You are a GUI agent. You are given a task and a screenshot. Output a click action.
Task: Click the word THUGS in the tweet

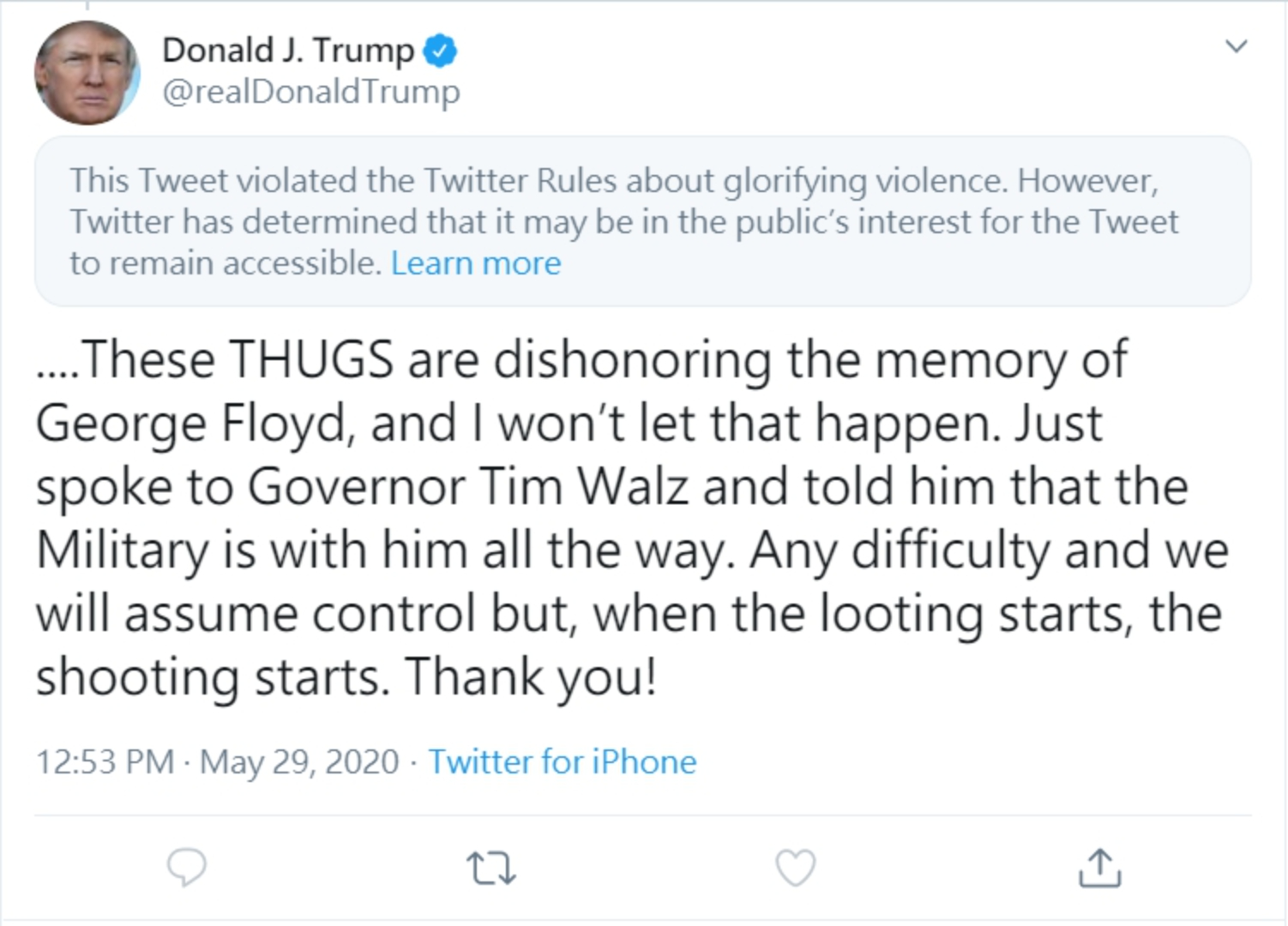[x=311, y=359]
